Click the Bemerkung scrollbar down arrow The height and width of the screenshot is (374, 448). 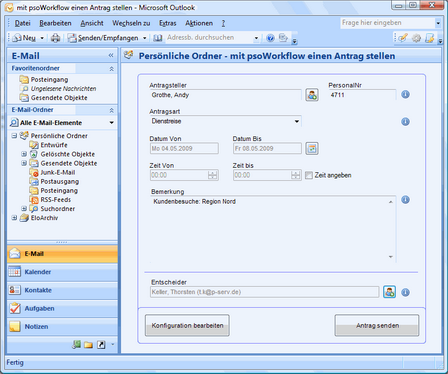point(391,257)
